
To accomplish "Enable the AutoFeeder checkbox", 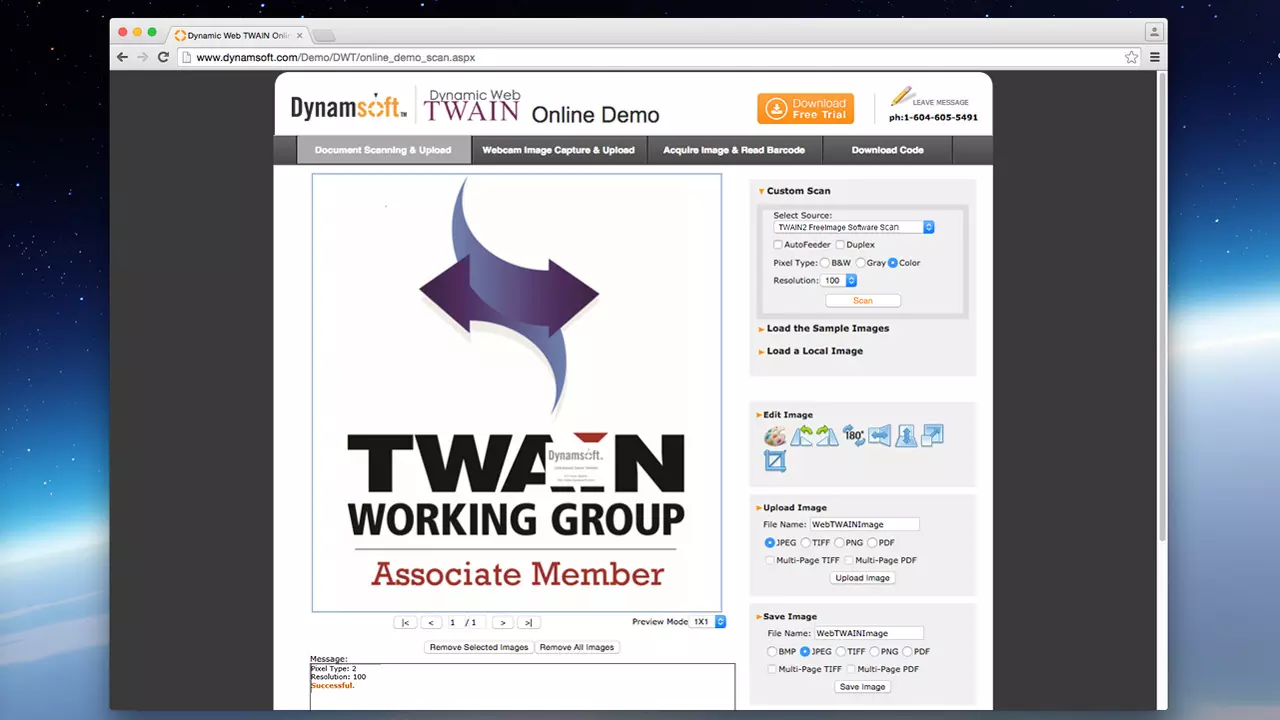I will 778,245.
